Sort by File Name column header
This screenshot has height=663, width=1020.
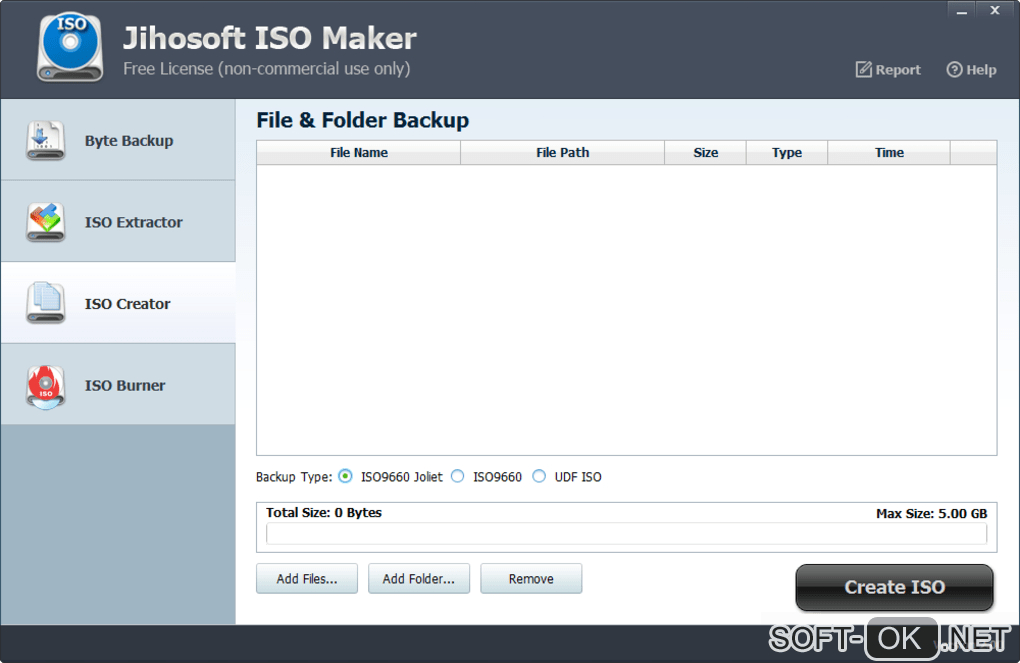(x=358, y=152)
